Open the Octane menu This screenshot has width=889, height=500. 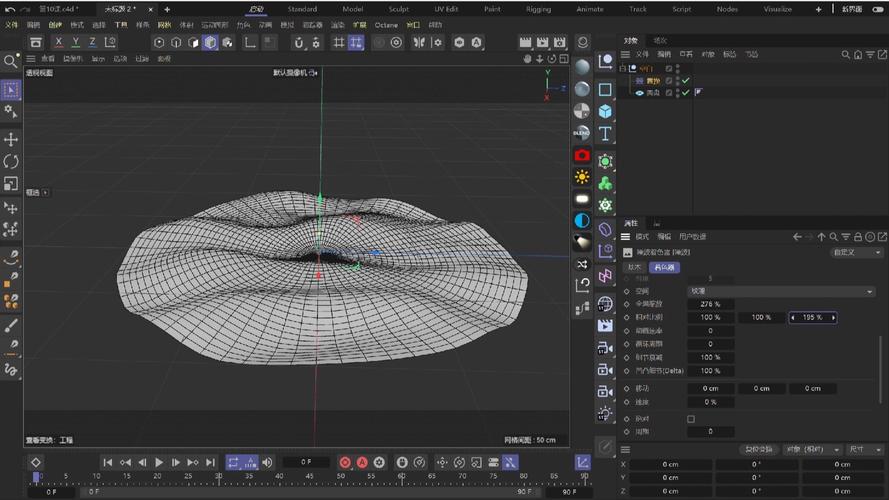pyautogui.click(x=386, y=25)
